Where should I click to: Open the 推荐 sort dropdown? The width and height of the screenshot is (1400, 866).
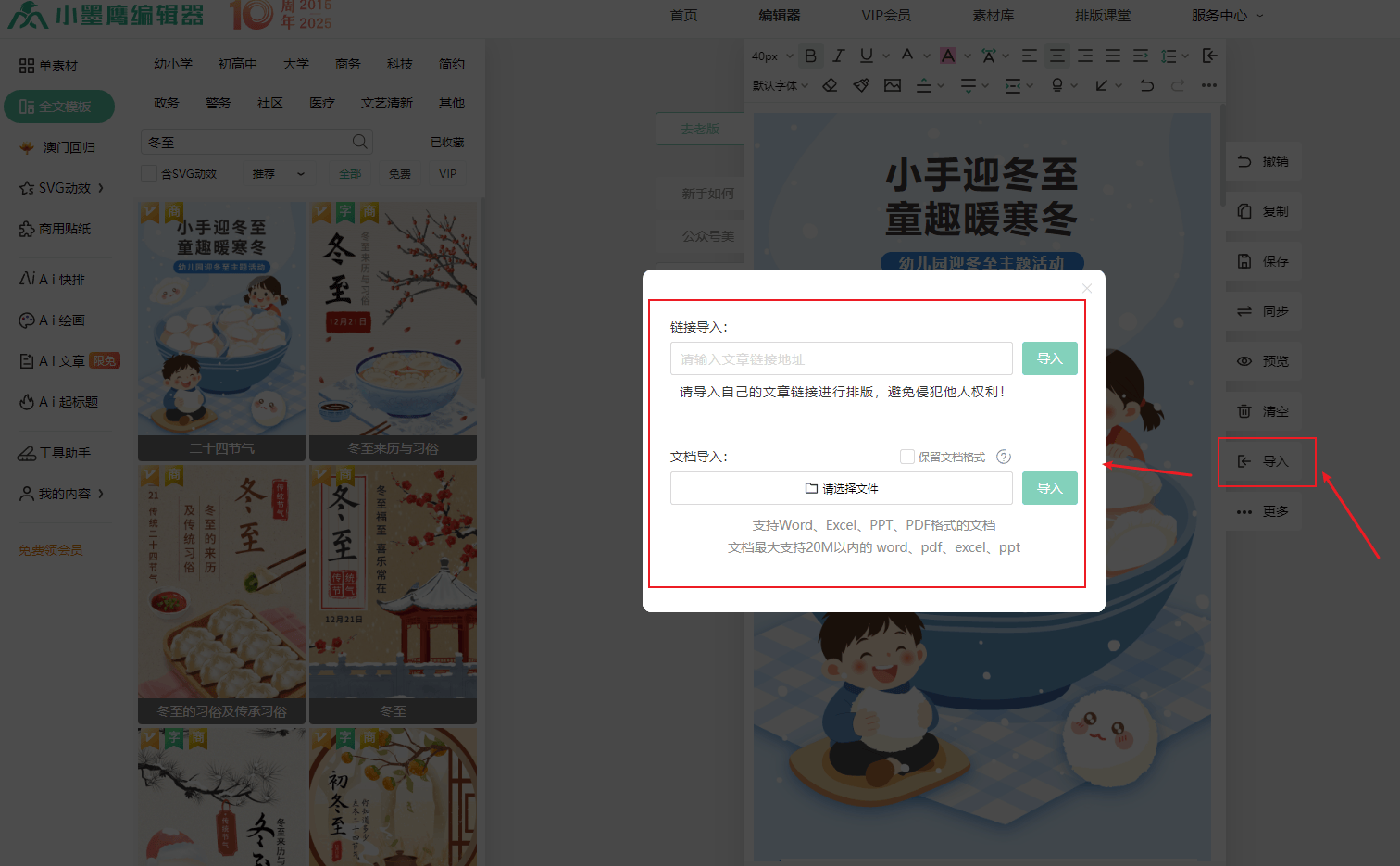tap(278, 173)
